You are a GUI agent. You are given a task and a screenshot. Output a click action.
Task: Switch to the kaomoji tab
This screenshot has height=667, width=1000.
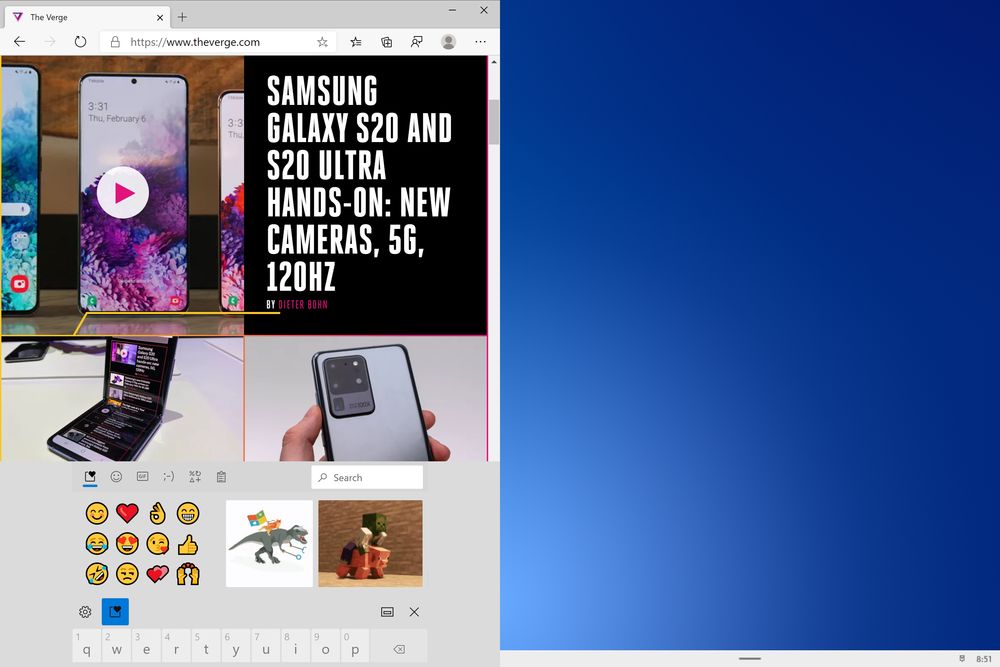coord(168,476)
